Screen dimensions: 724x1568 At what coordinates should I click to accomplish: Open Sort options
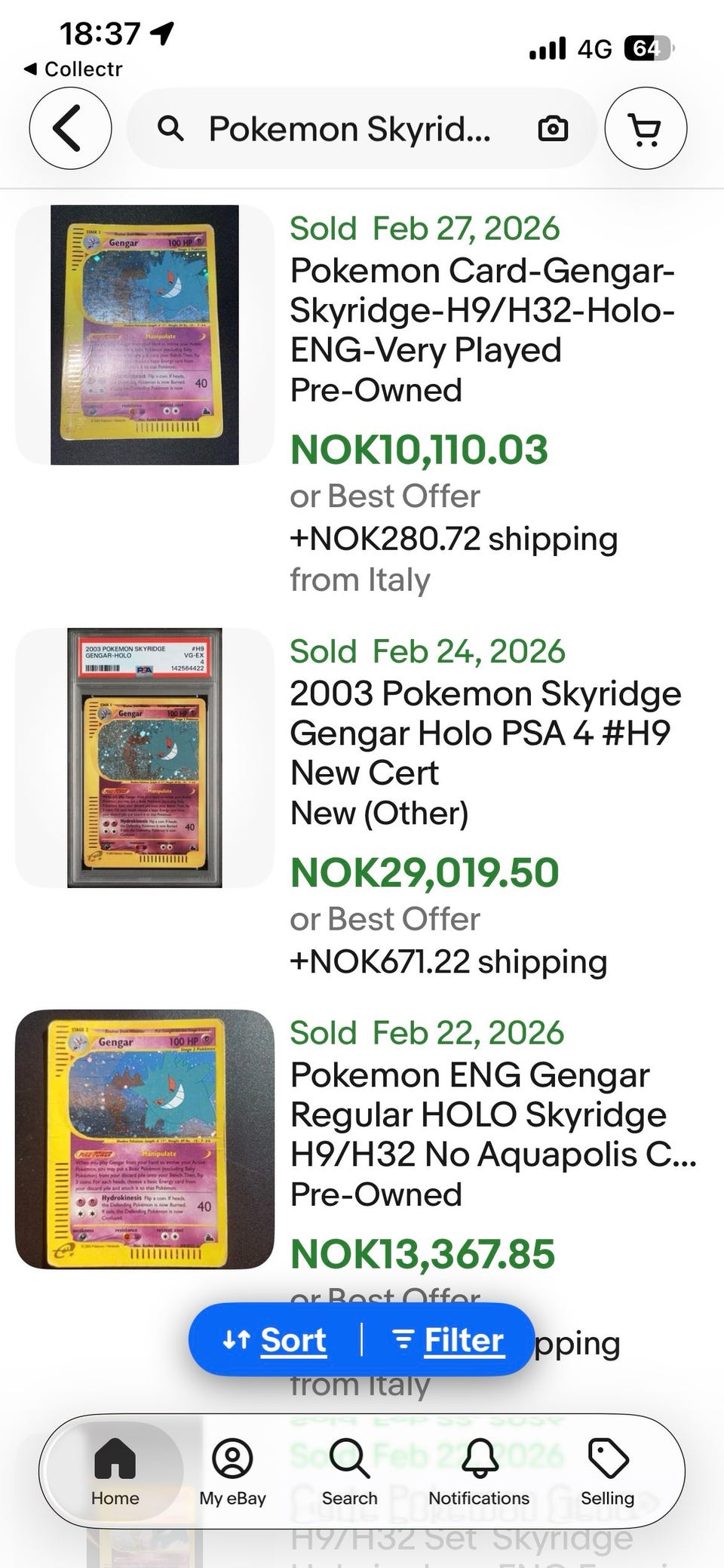click(276, 1339)
